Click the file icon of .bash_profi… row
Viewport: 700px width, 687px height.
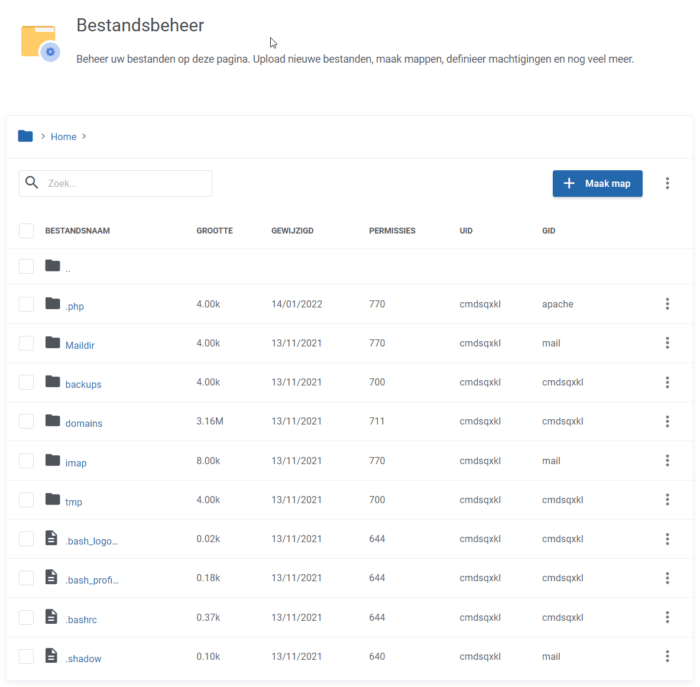51,577
